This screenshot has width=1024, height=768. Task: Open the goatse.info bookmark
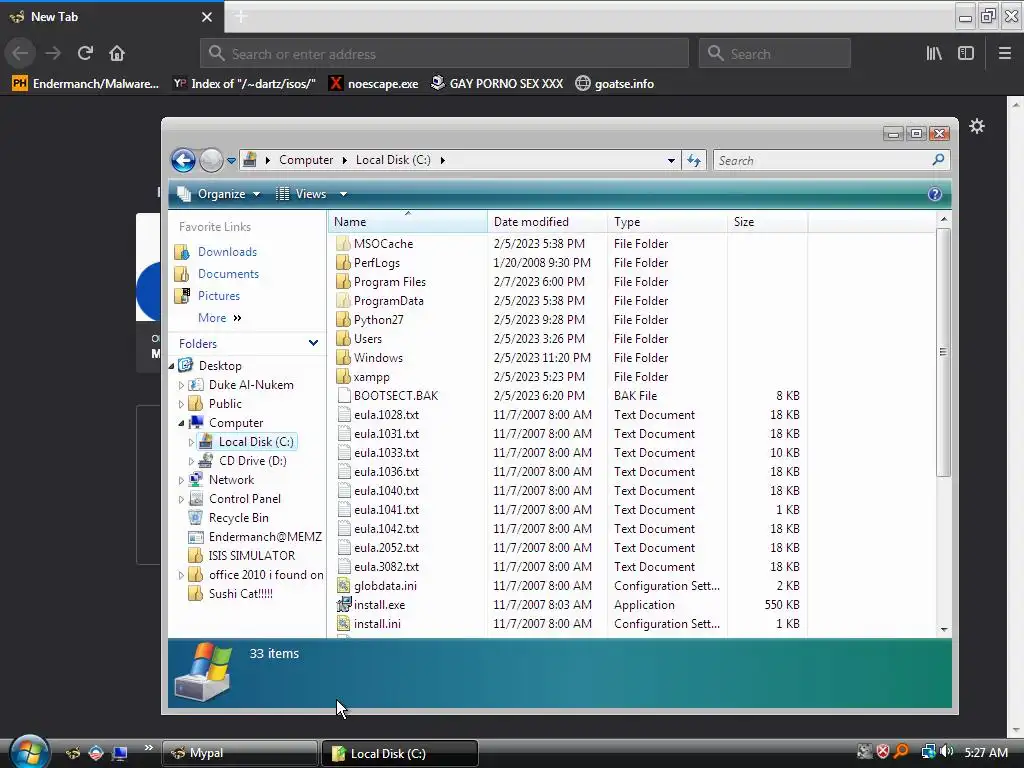(615, 84)
